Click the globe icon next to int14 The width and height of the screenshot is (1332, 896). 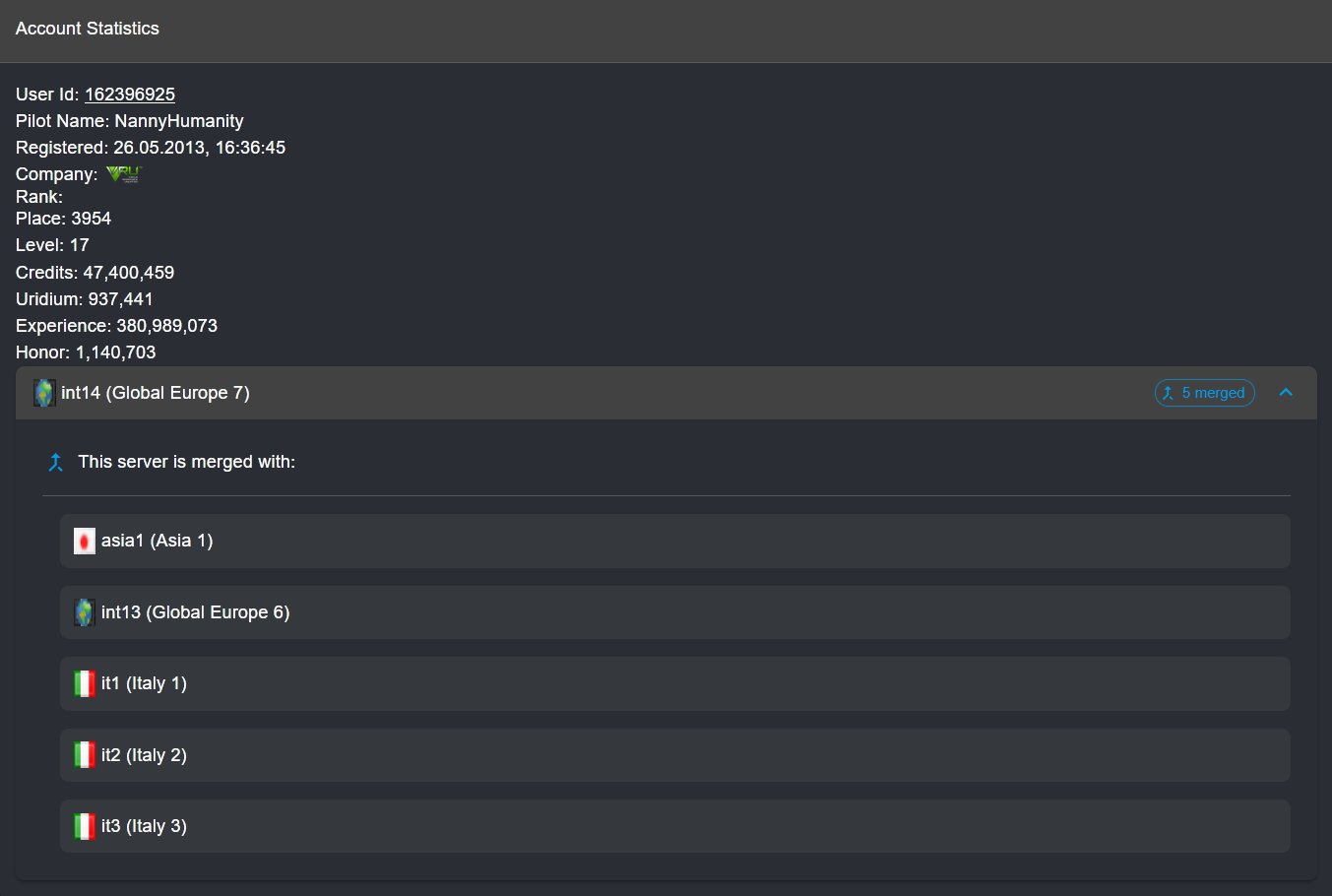(44, 393)
